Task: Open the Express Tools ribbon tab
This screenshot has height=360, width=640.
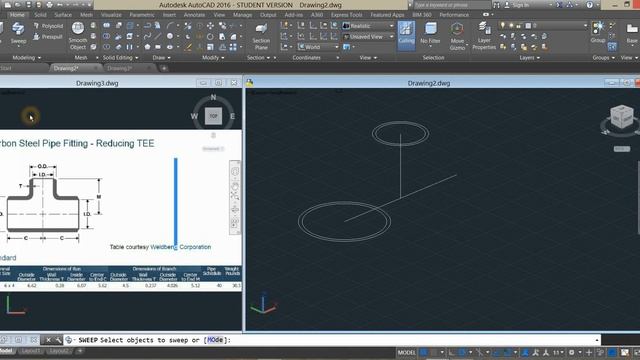Action: [x=347, y=15]
